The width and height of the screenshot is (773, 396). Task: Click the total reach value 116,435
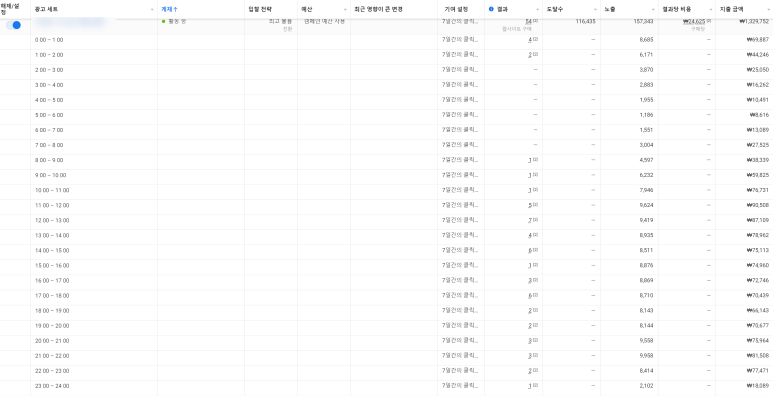point(586,22)
